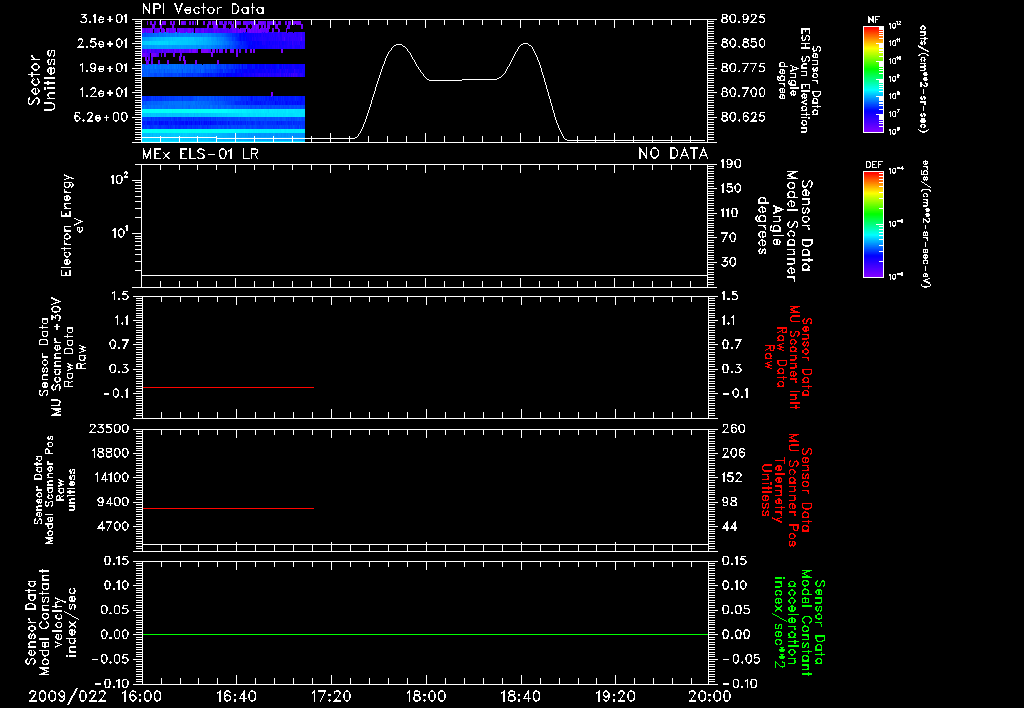
Task: Click the 1.9e+01 sector tick value
Action: click(x=104, y=68)
